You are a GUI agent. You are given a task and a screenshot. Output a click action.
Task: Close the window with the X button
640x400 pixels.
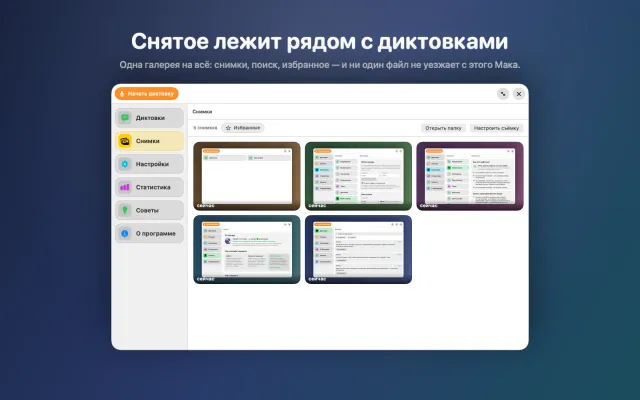[519, 94]
